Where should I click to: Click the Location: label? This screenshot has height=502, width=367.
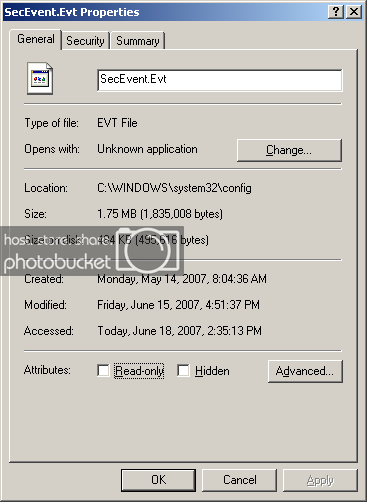[46, 188]
